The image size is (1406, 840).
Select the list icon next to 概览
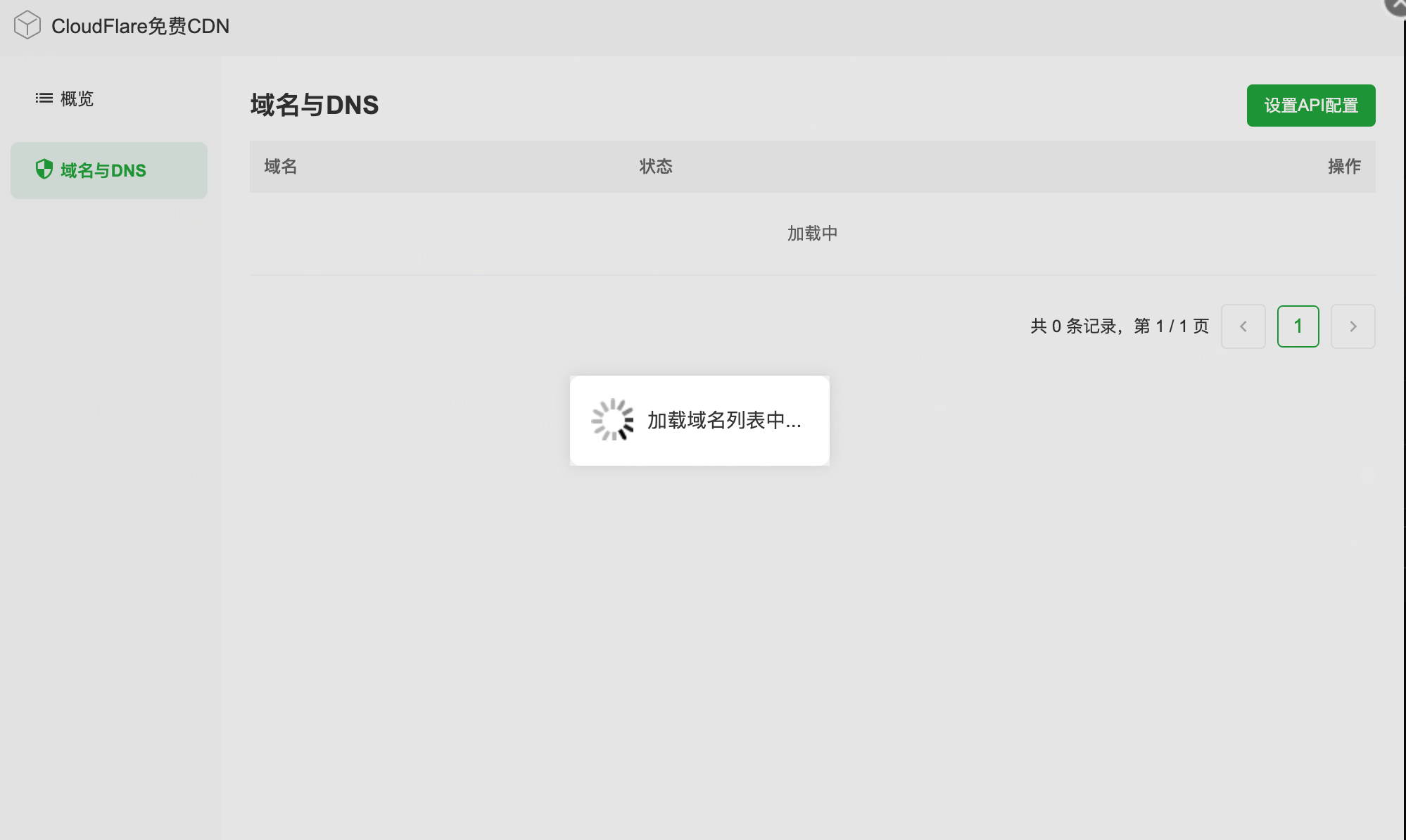pos(44,98)
